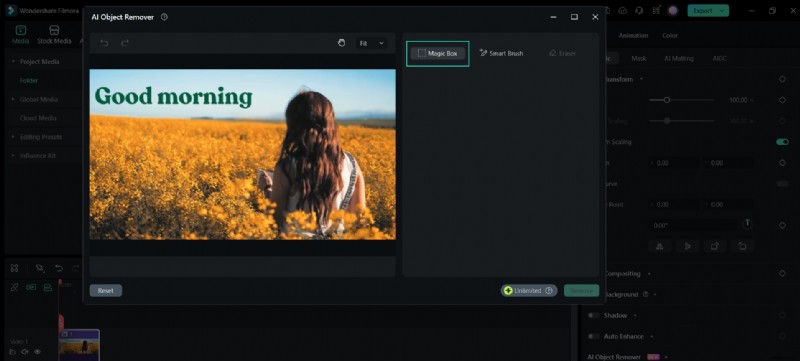Collapse the Transform section

coord(641,80)
